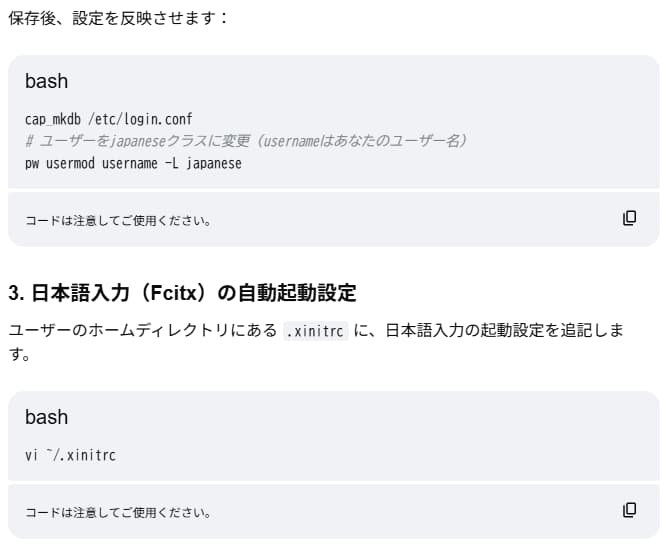Click the 保存後、設定を反映させます text

click(x=119, y=19)
